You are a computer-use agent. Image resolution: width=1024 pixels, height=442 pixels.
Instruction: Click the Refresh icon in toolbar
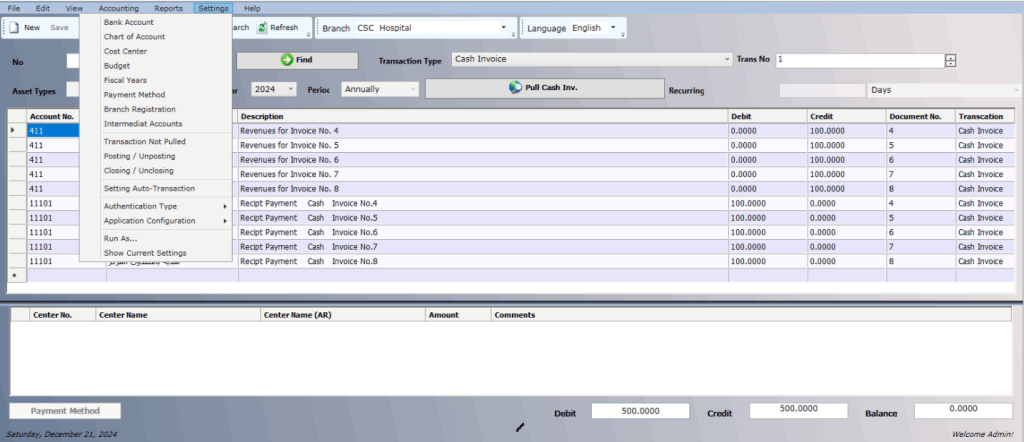(x=262, y=28)
